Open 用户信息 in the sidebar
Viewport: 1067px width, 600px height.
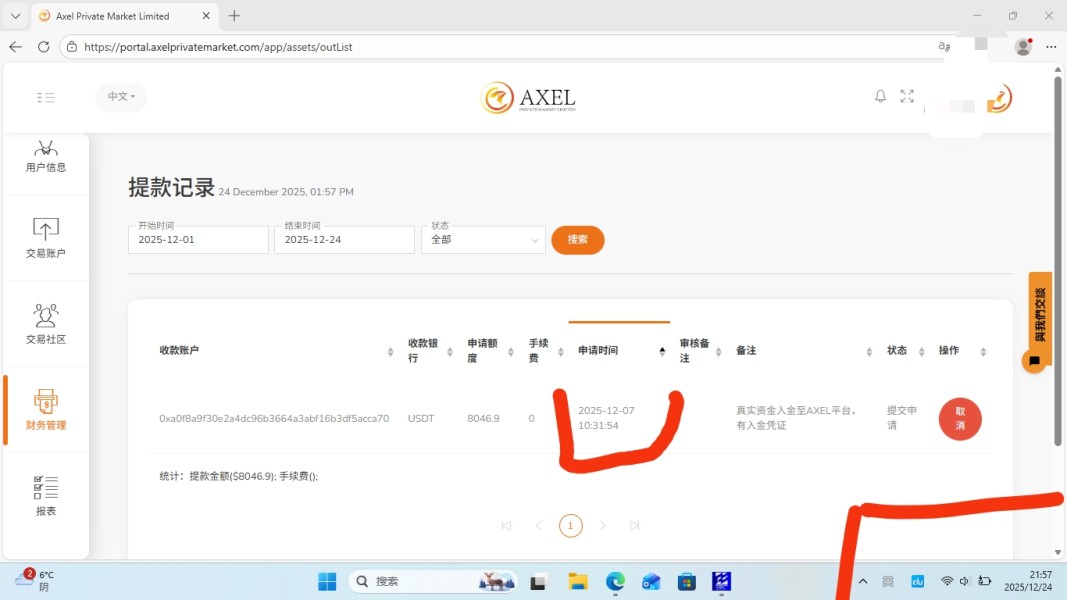(46, 156)
